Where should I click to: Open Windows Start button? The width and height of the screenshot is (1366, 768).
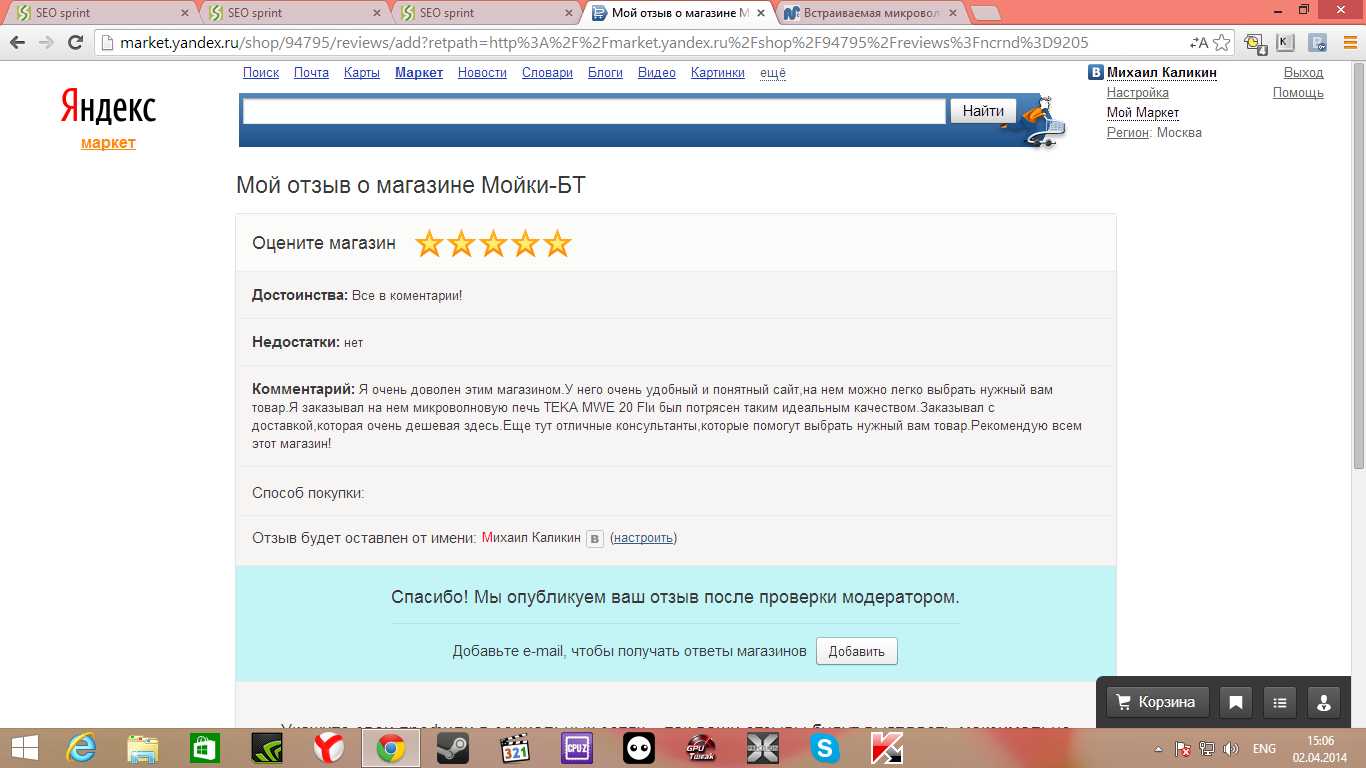click(24, 748)
